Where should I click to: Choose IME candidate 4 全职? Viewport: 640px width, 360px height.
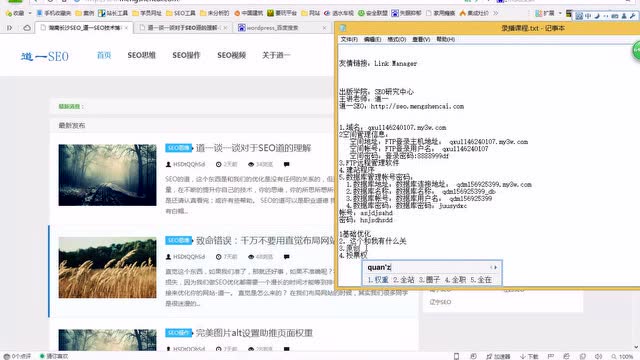click(x=455, y=280)
